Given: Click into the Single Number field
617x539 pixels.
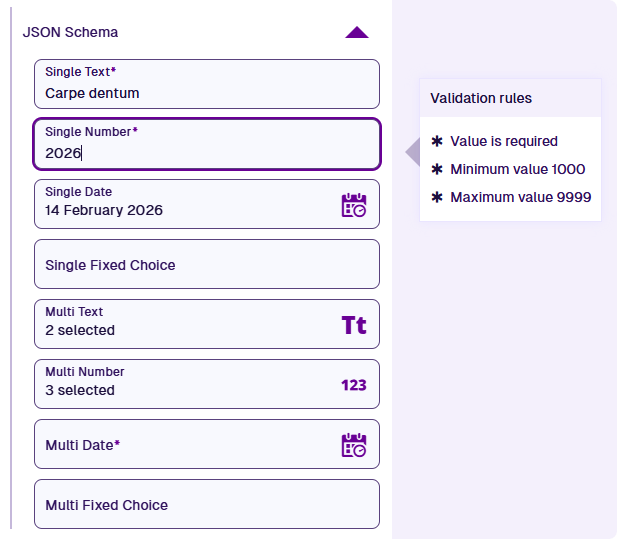Looking at the screenshot, I should 207,145.
